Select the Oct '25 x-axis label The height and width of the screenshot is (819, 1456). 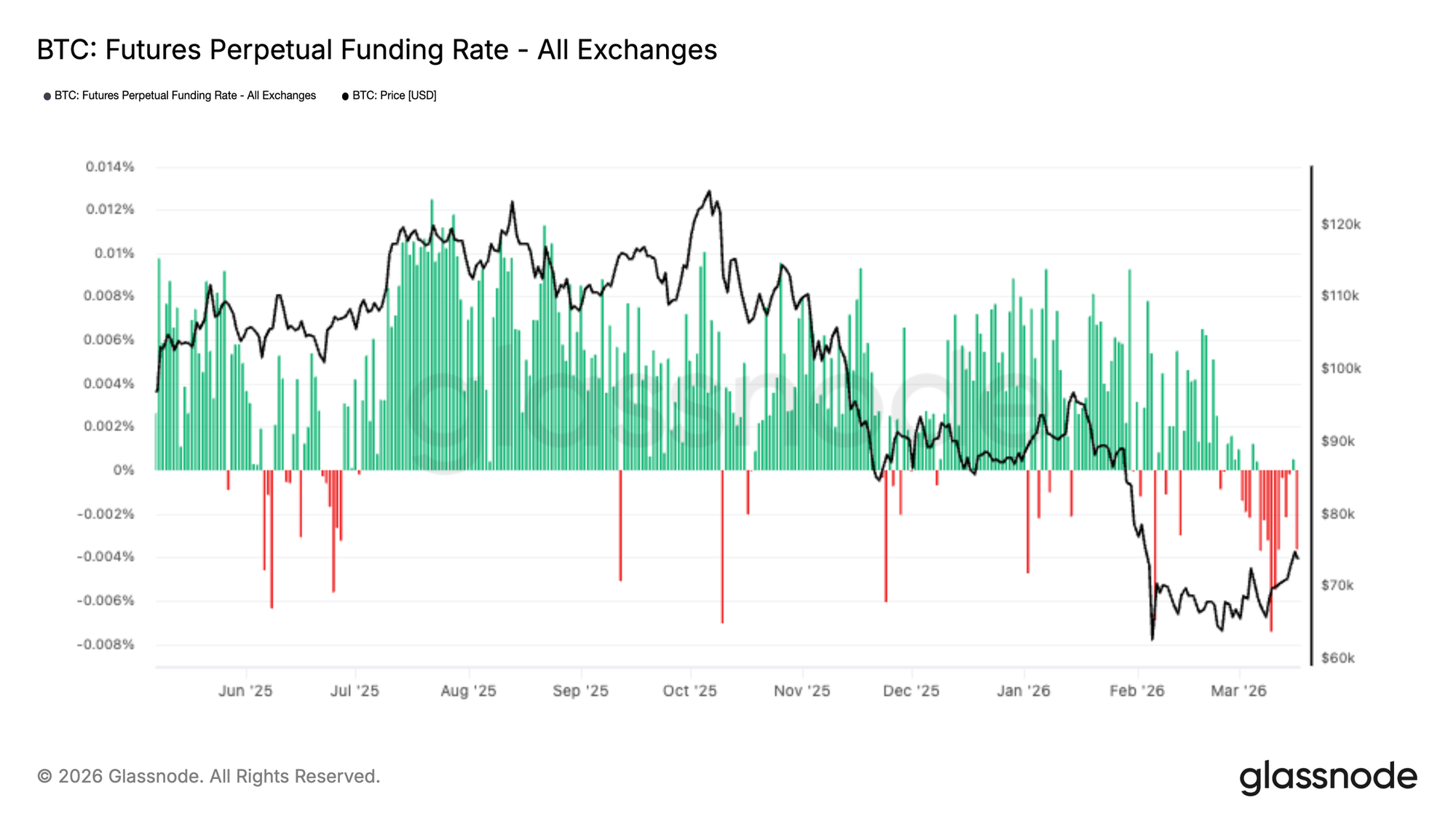689,691
